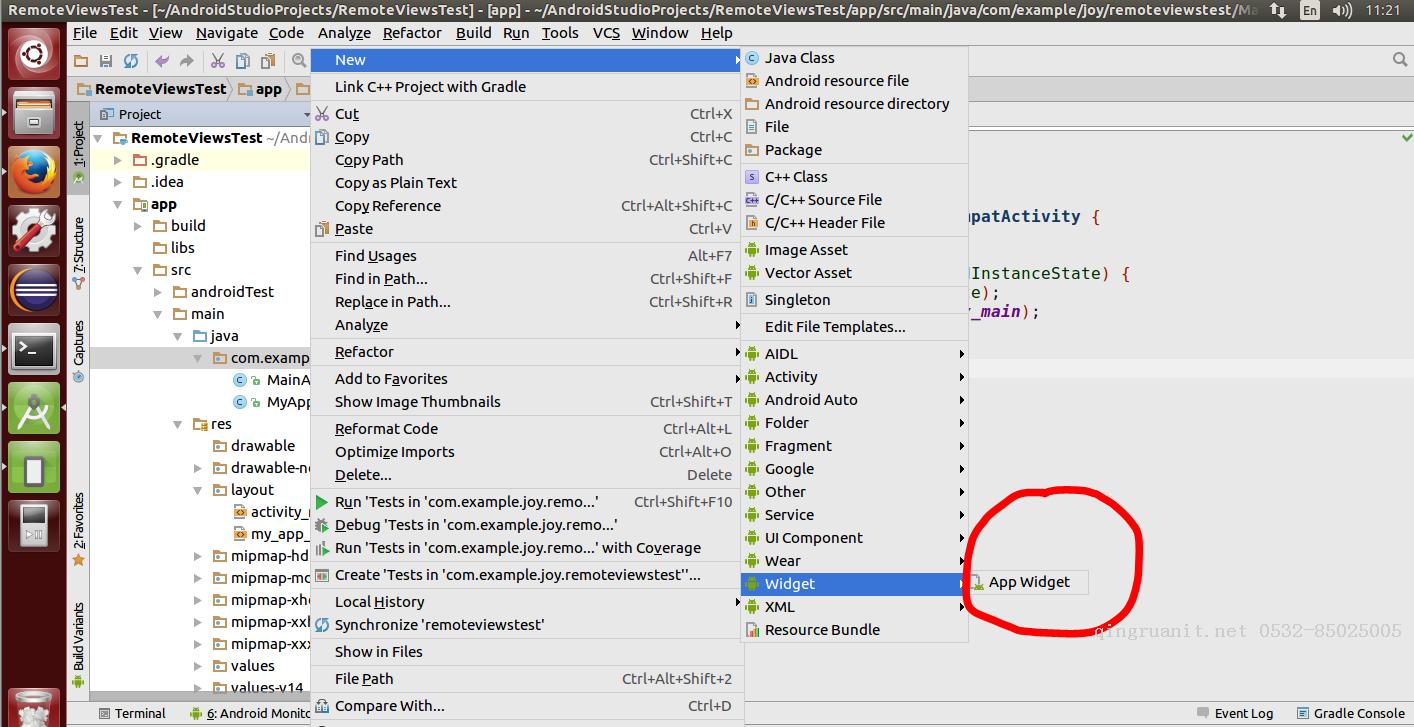
Task: Expand Activity submenu
Action: (x=855, y=377)
